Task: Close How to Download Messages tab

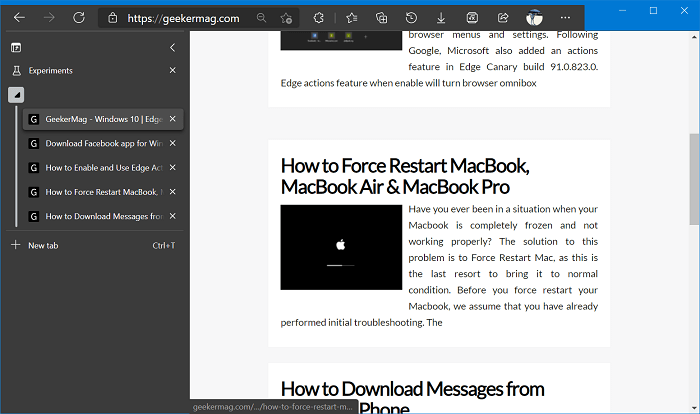Action: pos(173,216)
